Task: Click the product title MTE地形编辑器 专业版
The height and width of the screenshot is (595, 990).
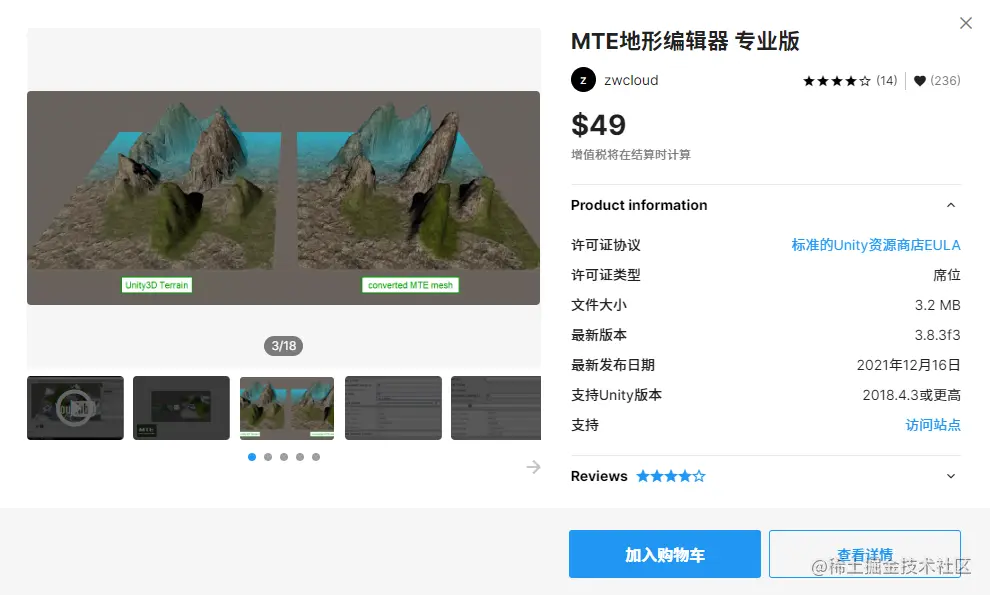Action: pos(685,41)
